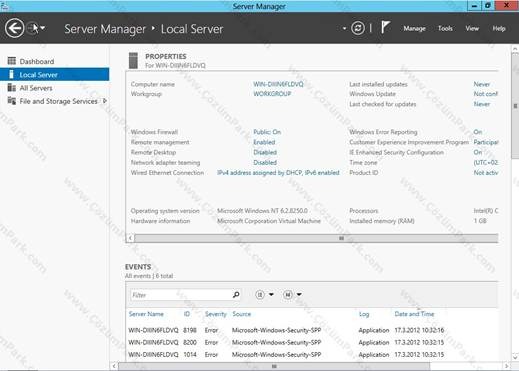Viewport: 519px width, 371px height.
Task: Click Remote Desktop Disabled link
Action: pos(265,152)
